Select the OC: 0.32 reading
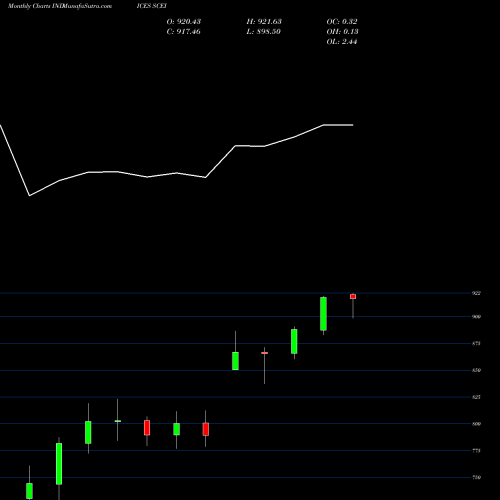This screenshot has width=500, height=500. tap(342, 22)
